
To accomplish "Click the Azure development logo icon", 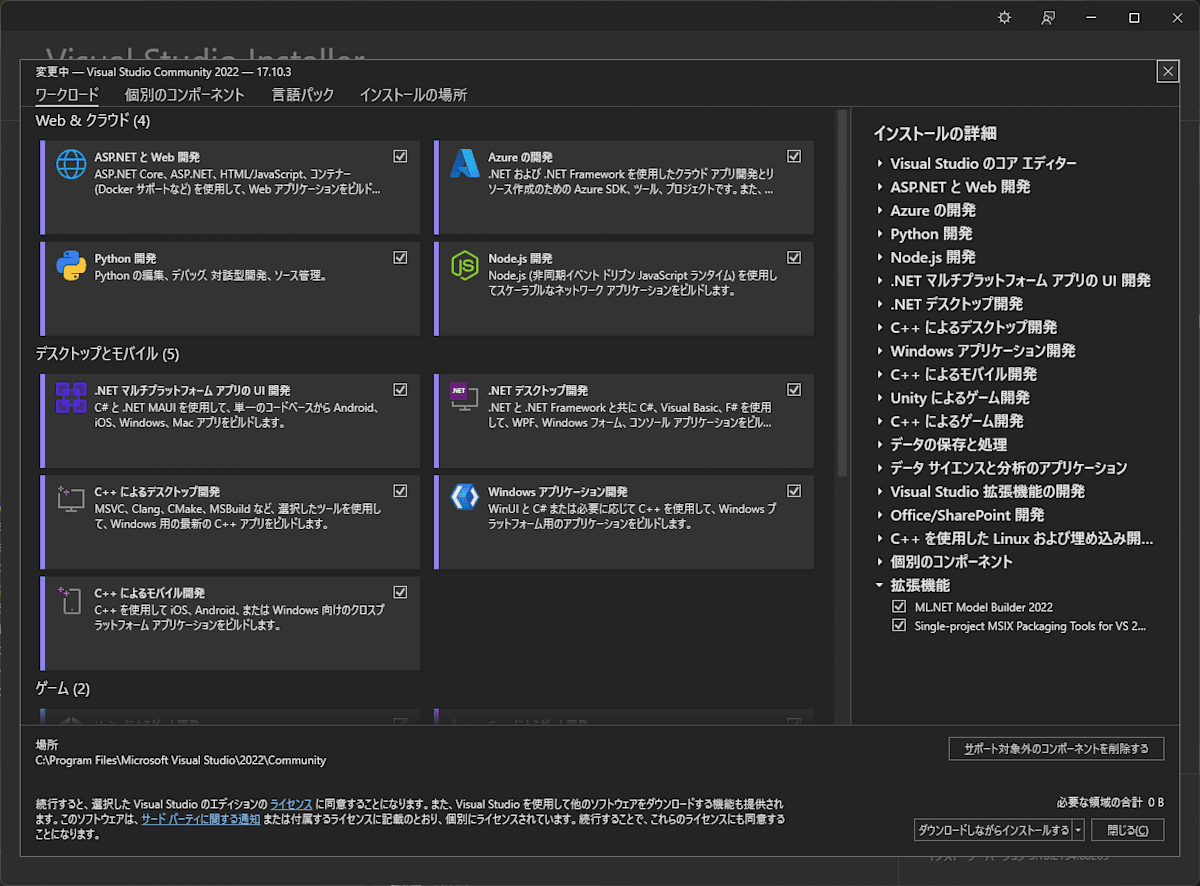I will tap(465, 164).
